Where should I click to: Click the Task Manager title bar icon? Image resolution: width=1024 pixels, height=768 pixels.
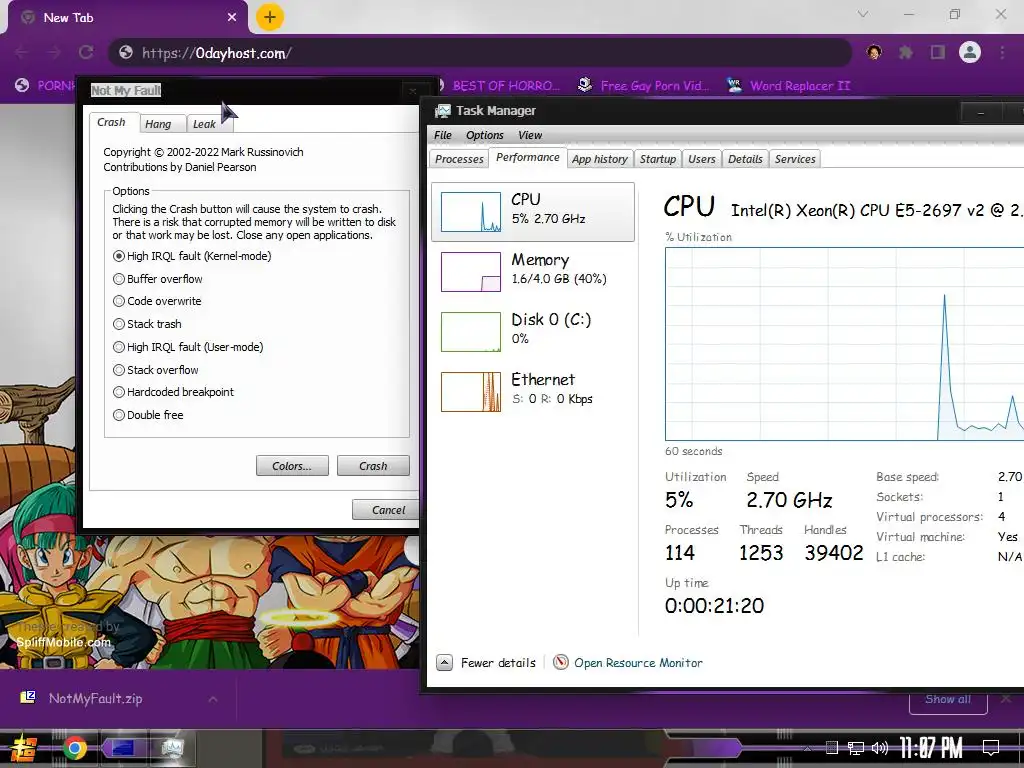(x=443, y=111)
